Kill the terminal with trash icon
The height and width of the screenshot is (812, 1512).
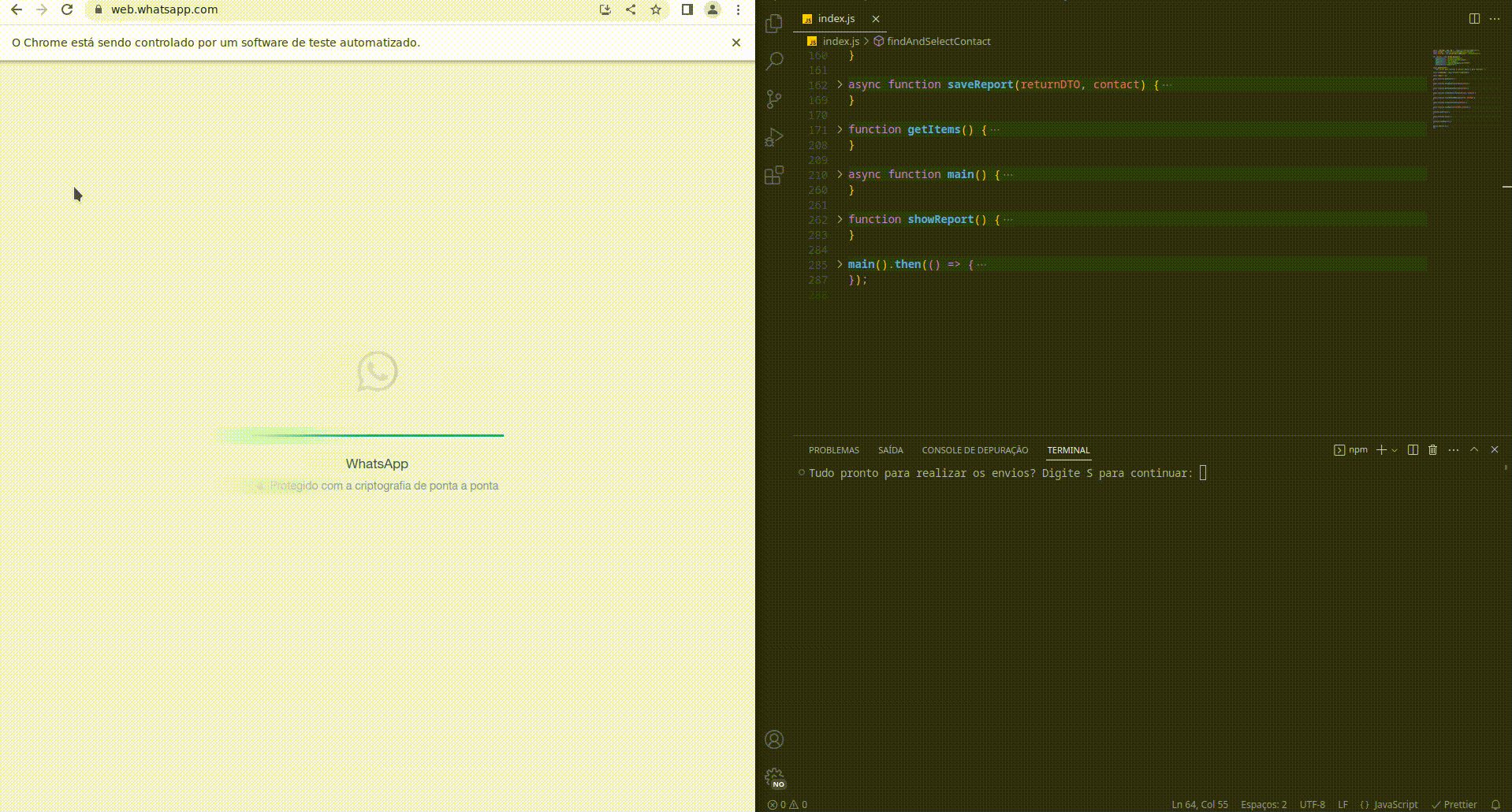click(x=1433, y=450)
